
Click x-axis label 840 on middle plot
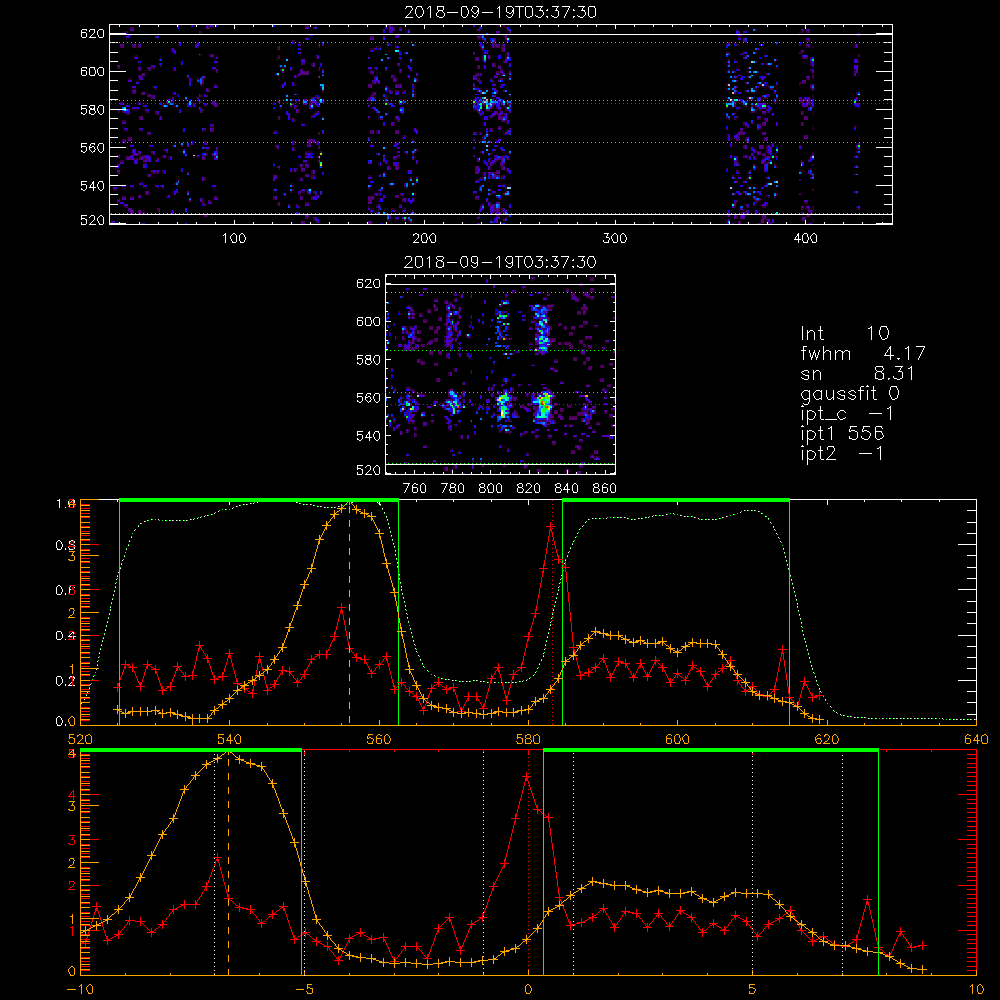tap(566, 489)
